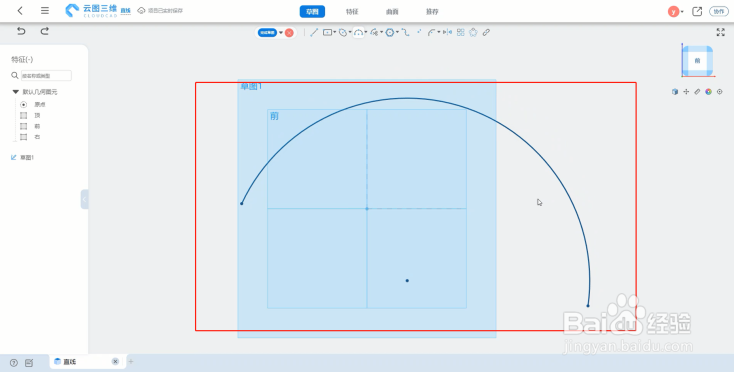
Task: Toggle fullscreen canvas view
Action: tap(720, 32)
